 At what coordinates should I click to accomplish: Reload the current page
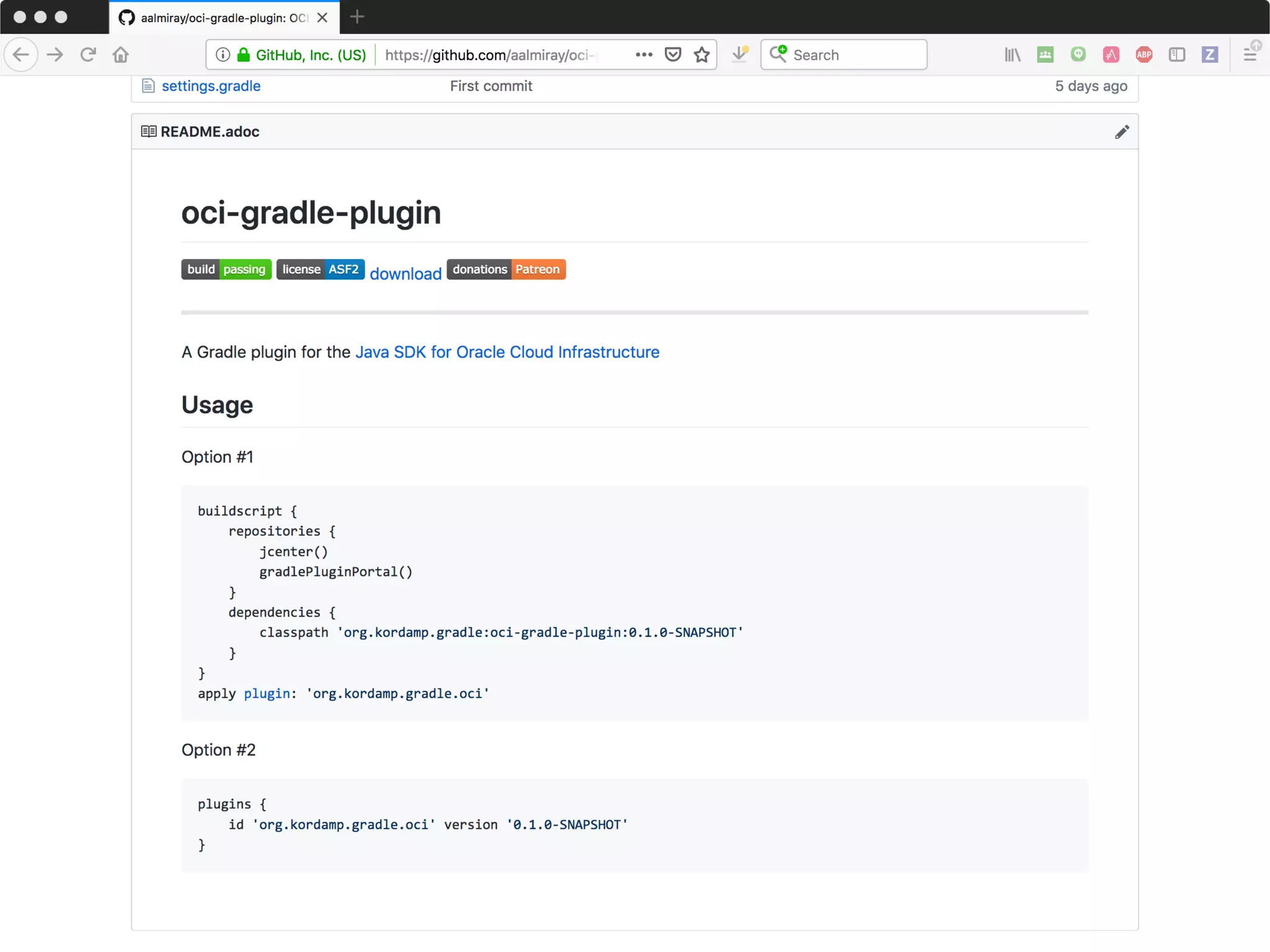pos(88,55)
